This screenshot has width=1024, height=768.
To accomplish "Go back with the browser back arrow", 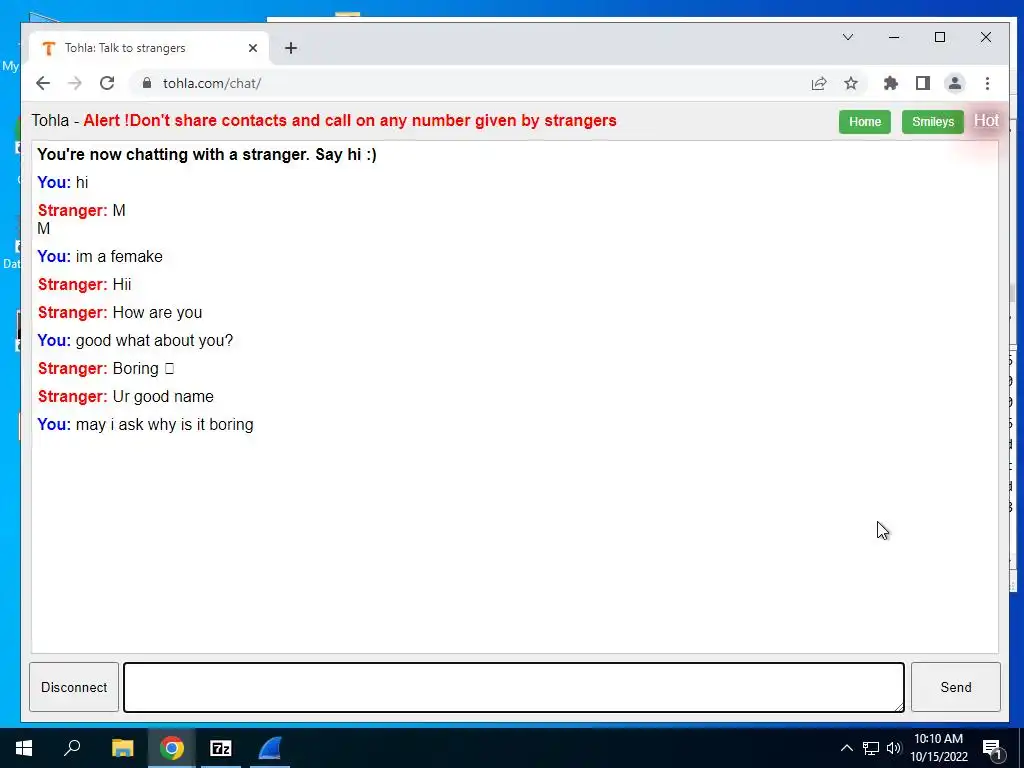I will pos(43,83).
